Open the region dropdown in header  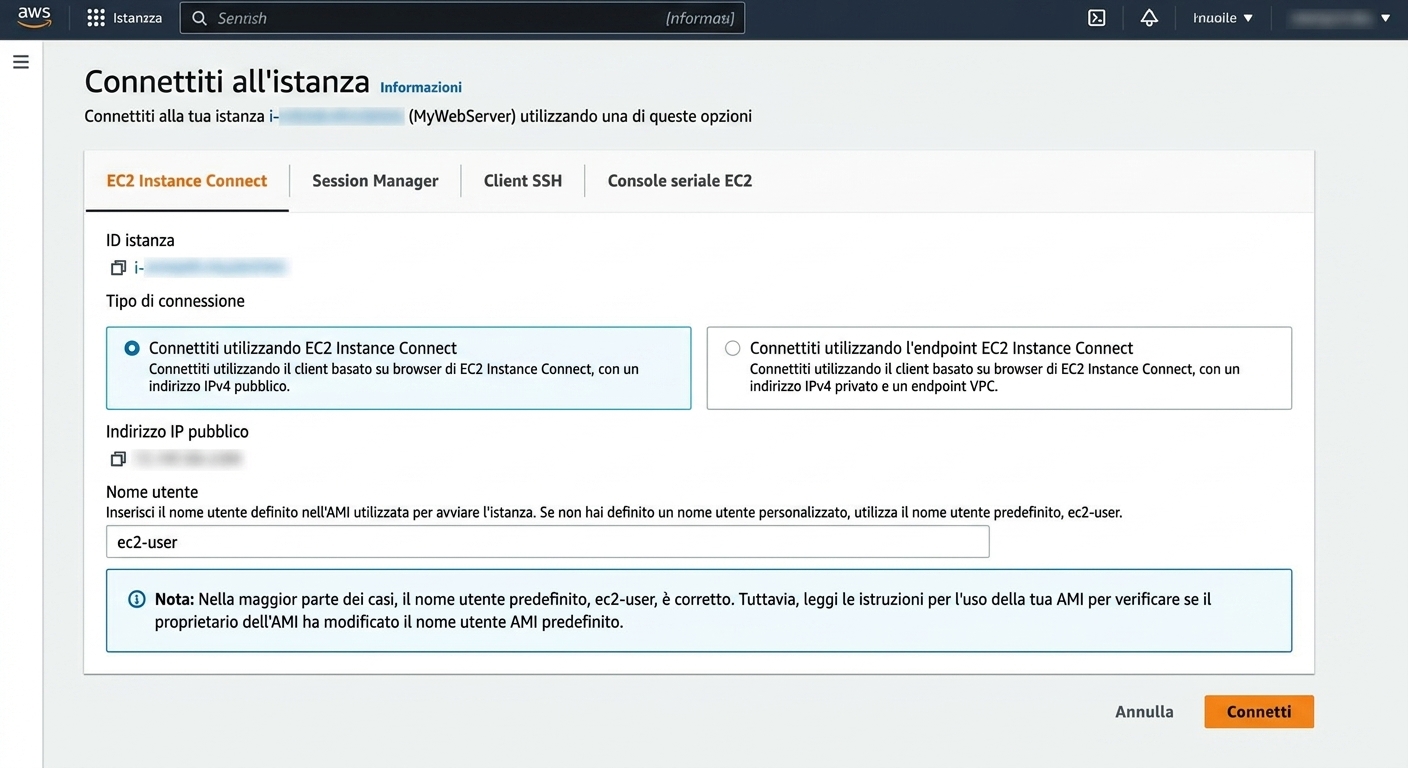[x=1223, y=18]
